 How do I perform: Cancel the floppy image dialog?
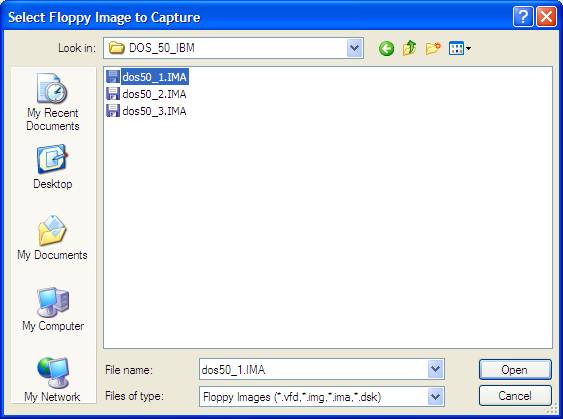pos(515,396)
